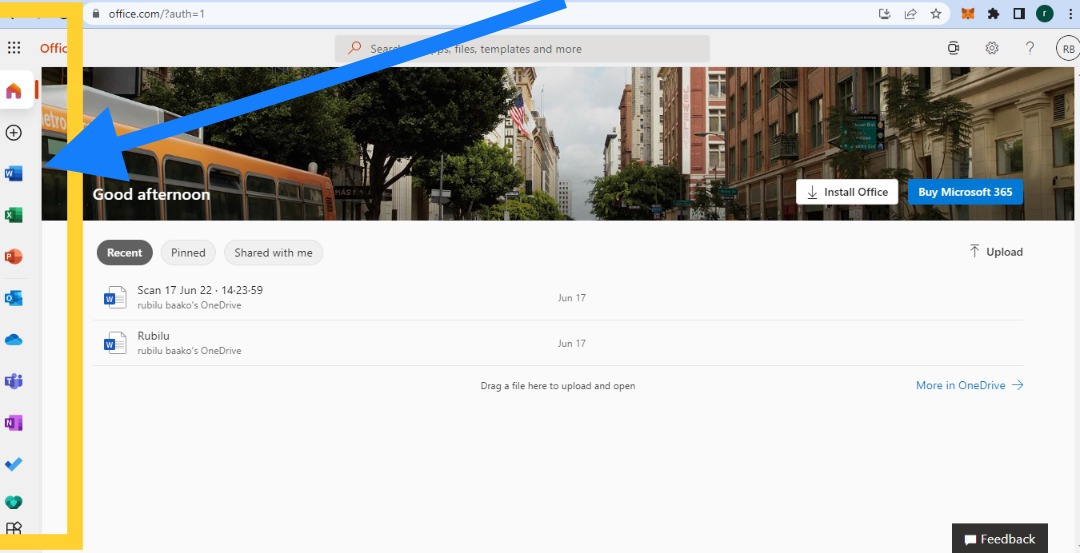Click the search apps and files box
Screen dimensions: 1080x553
(x=522, y=49)
